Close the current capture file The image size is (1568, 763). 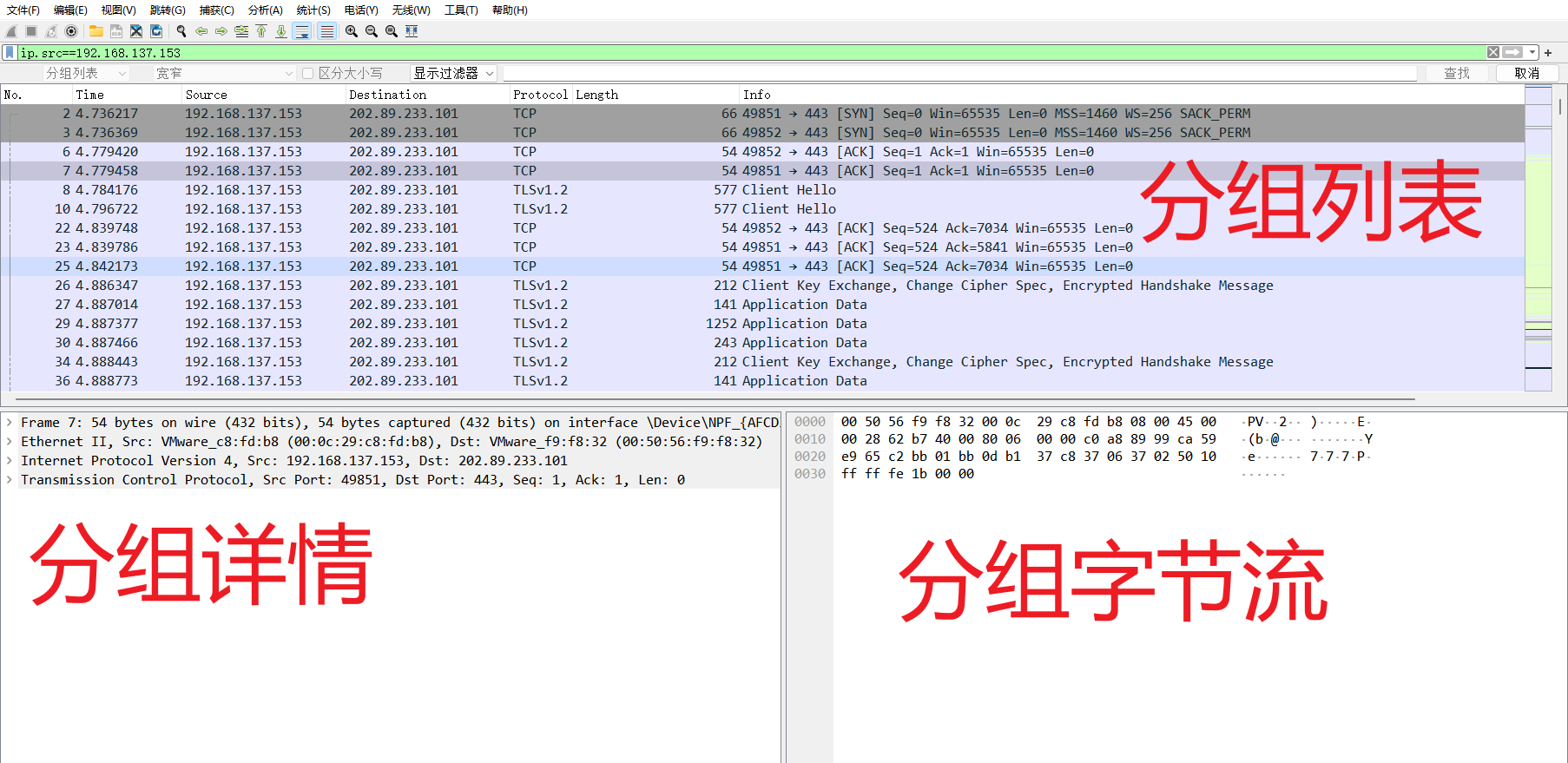[x=136, y=31]
